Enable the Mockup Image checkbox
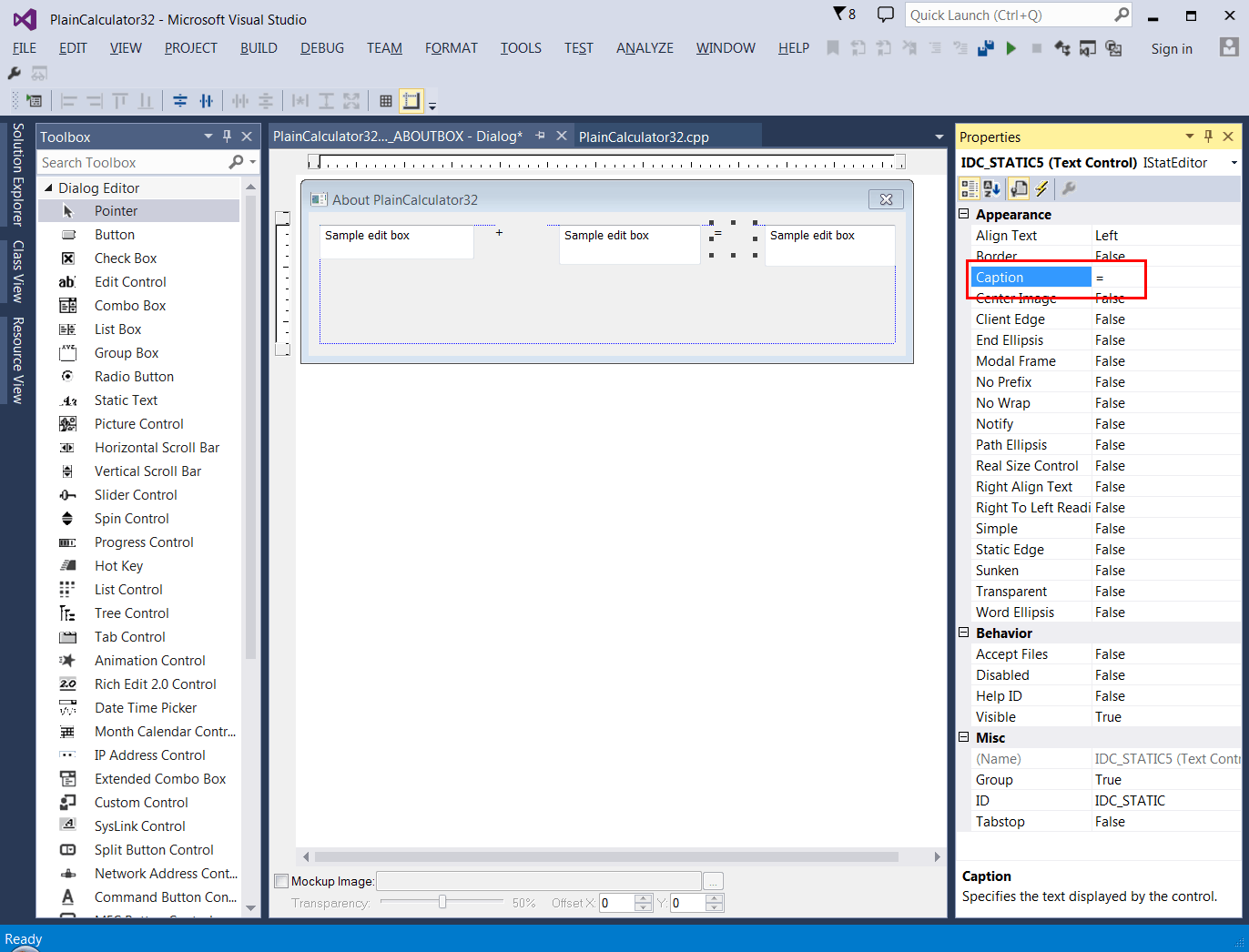Image resolution: width=1249 pixels, height=952 pixels. [281, 881]
